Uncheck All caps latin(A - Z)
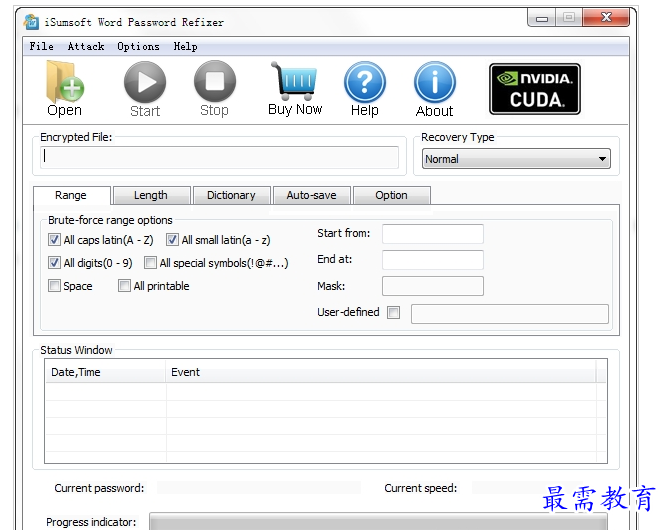This screenshot has height=530, width=664. [54, 240]
